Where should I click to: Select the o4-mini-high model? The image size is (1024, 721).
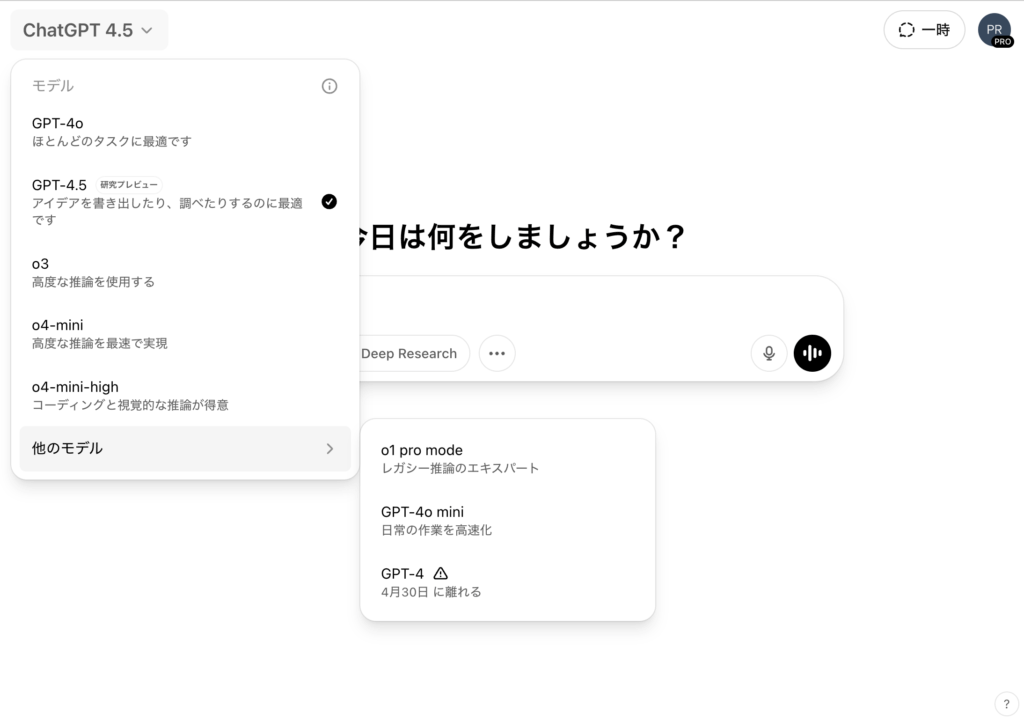pyautogui.click(x=185, y=396)
